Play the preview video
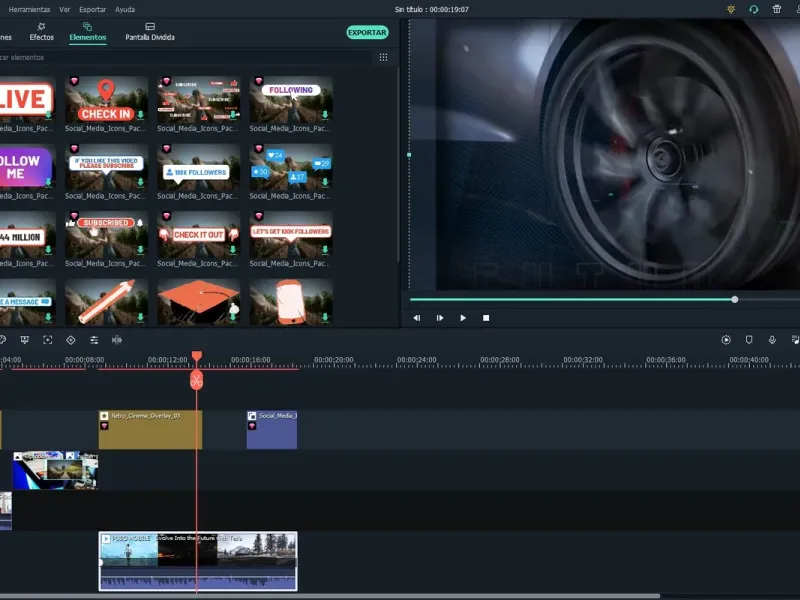The image size is (800, 600). 463,318
